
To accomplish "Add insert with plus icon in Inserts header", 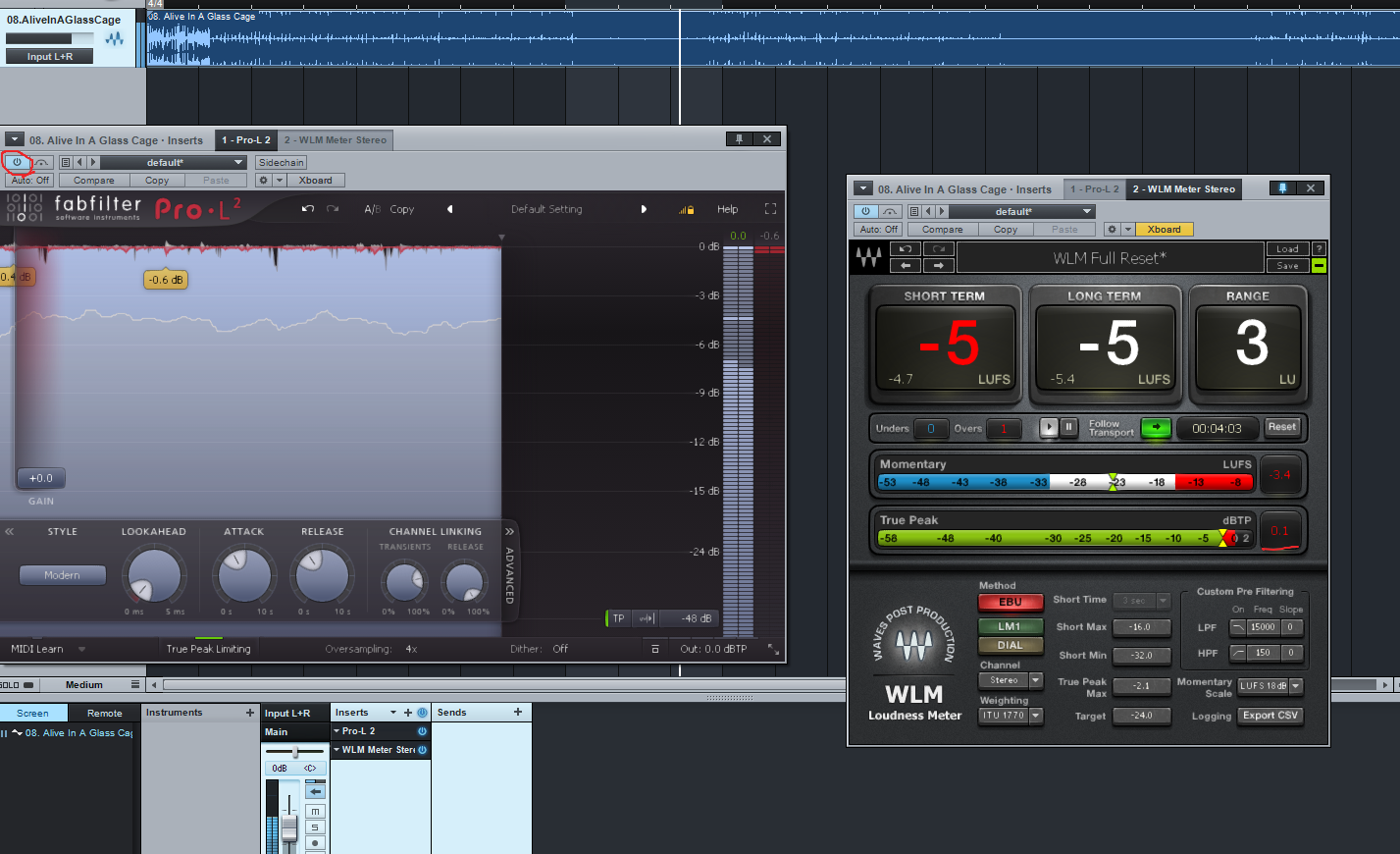I will pos(408,713).
